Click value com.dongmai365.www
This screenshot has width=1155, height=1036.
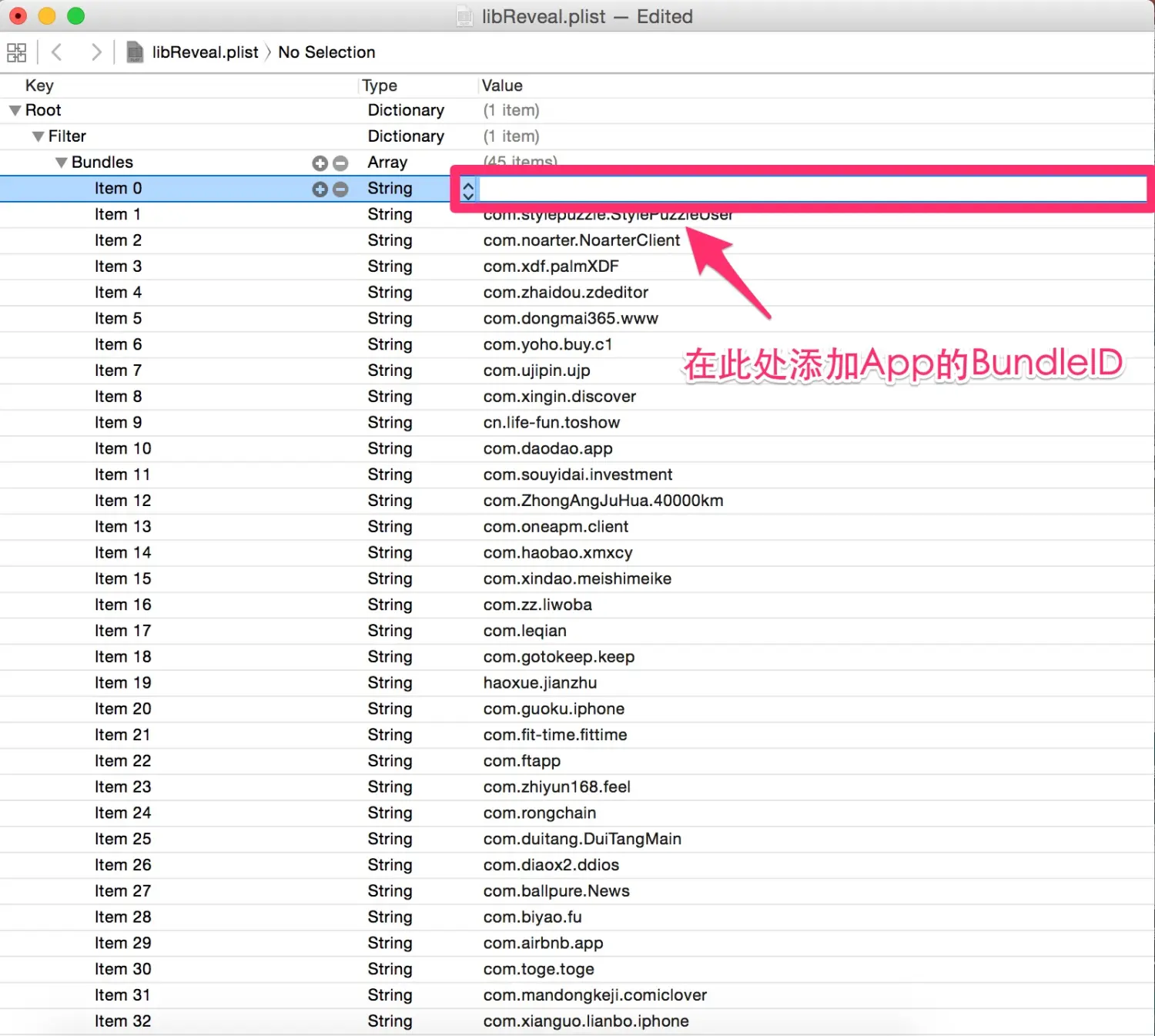[571, 319]
